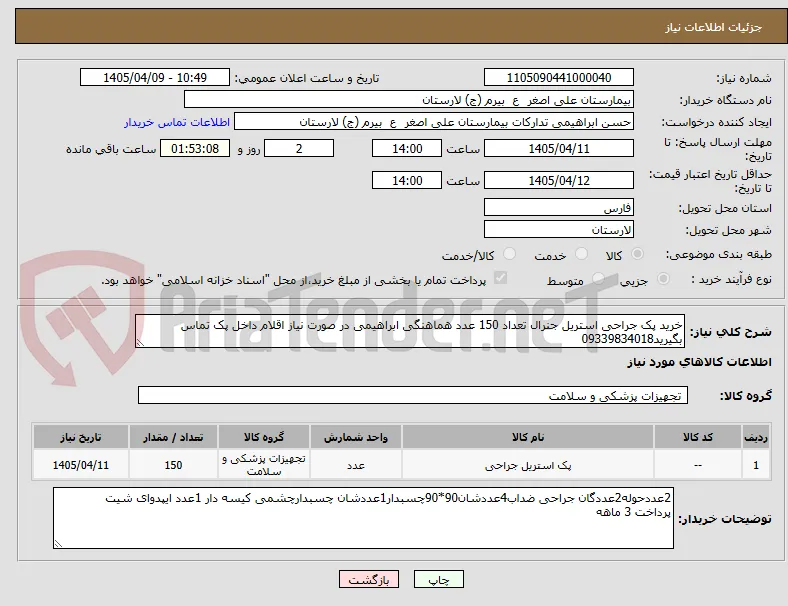Click the پک استریل جراحی table cell
The height and width of the screenshot is (606, 788).
pyautogui.click(x=528, y=465)
